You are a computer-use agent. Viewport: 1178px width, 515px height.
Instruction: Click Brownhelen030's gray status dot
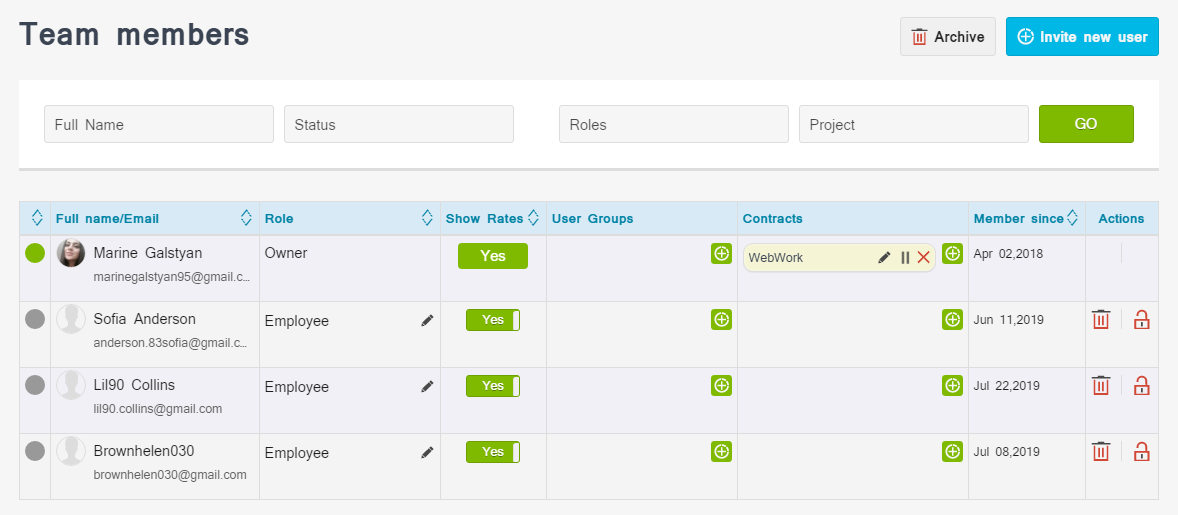tap(35, 451)
